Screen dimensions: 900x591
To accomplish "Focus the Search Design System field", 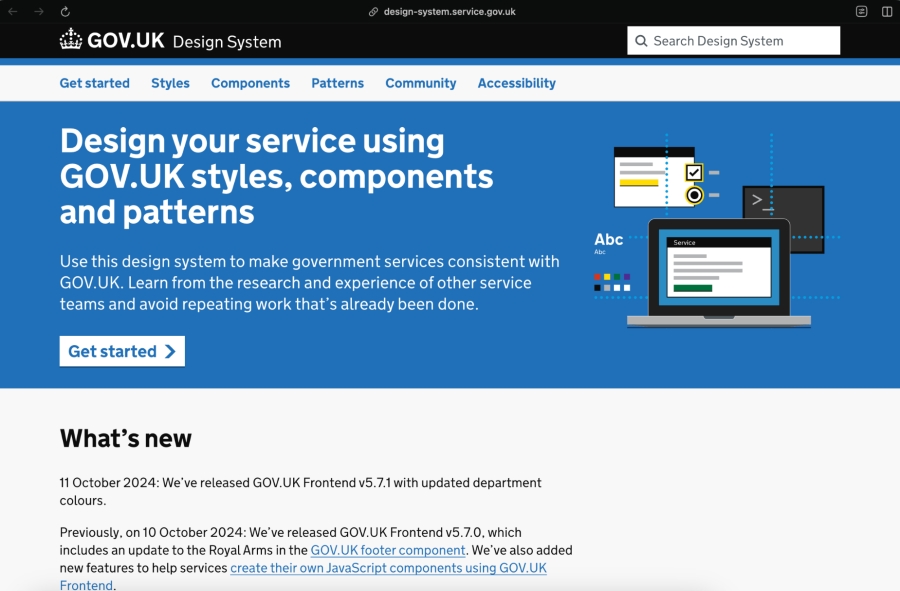I will pos(740,41).
